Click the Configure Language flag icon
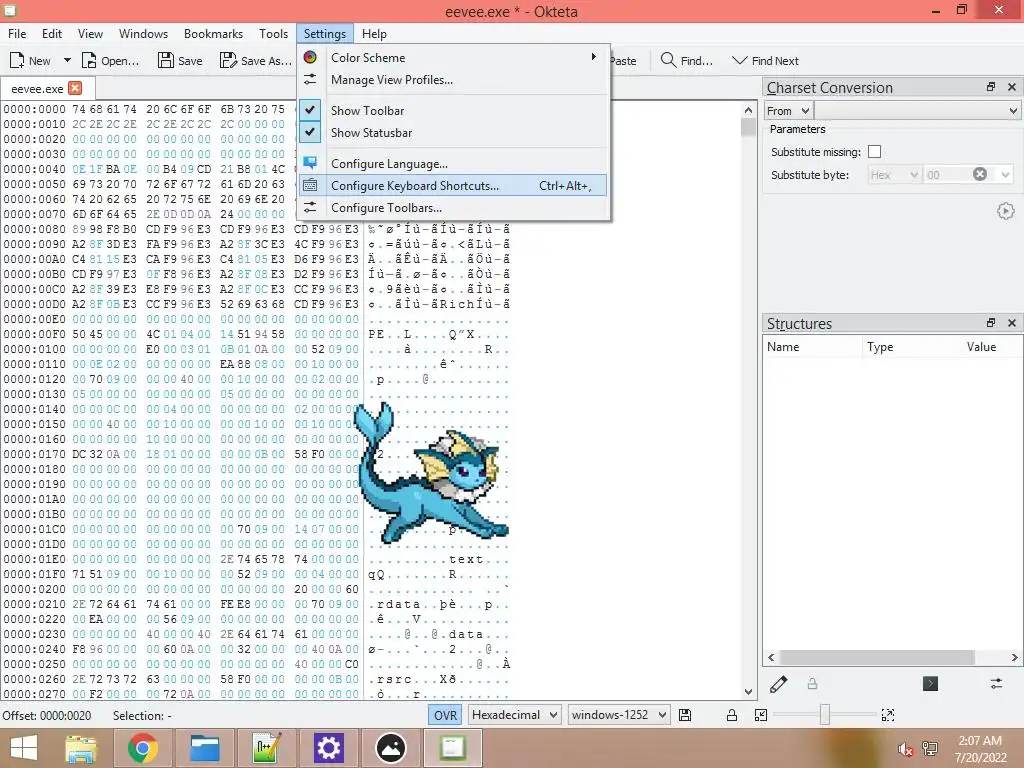1024x768 pixels. pyautogui.click(x=310, y=163)
